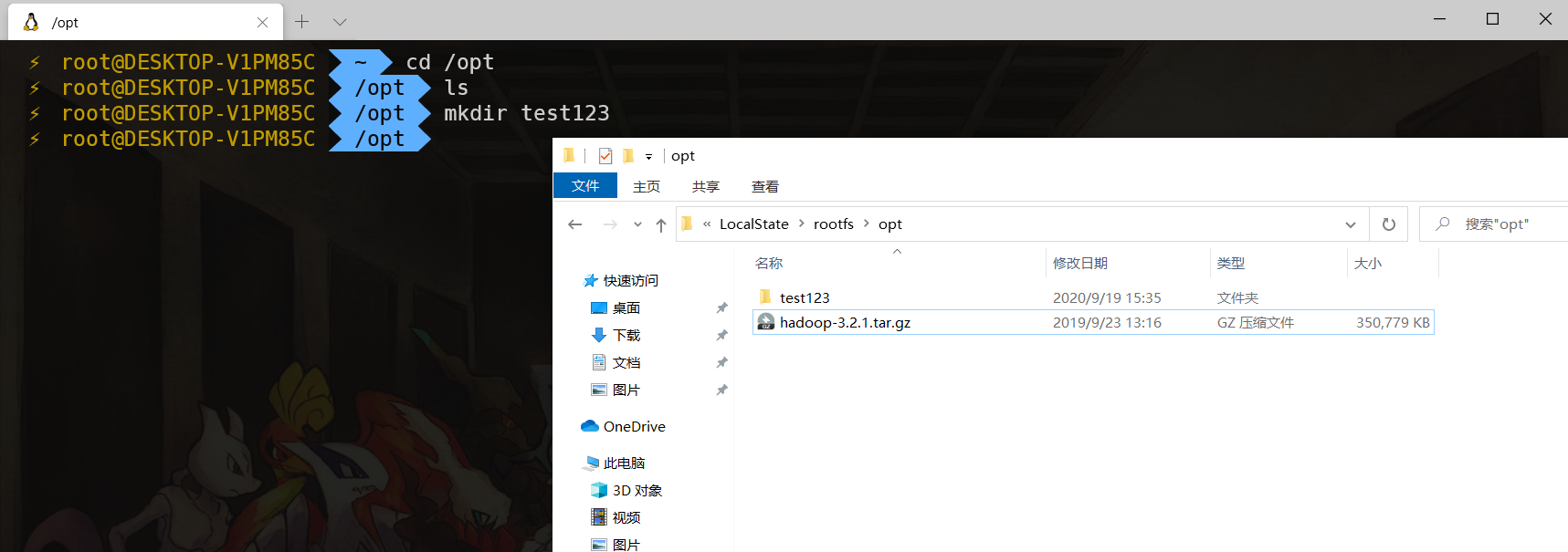The image size is (1568, 552).
Task: Go up one folder level with the up arrow
Action: point(660,224)
